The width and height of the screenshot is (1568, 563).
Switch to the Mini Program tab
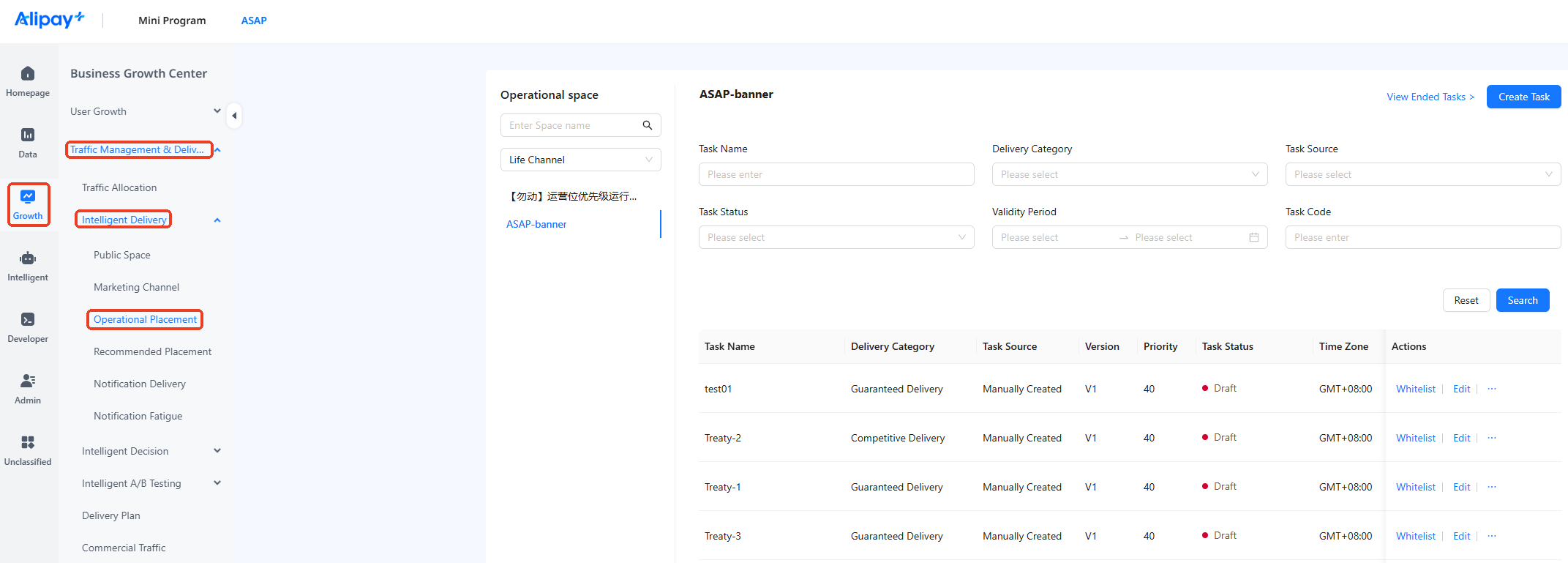pyautogui.click(x=172, y=20)
